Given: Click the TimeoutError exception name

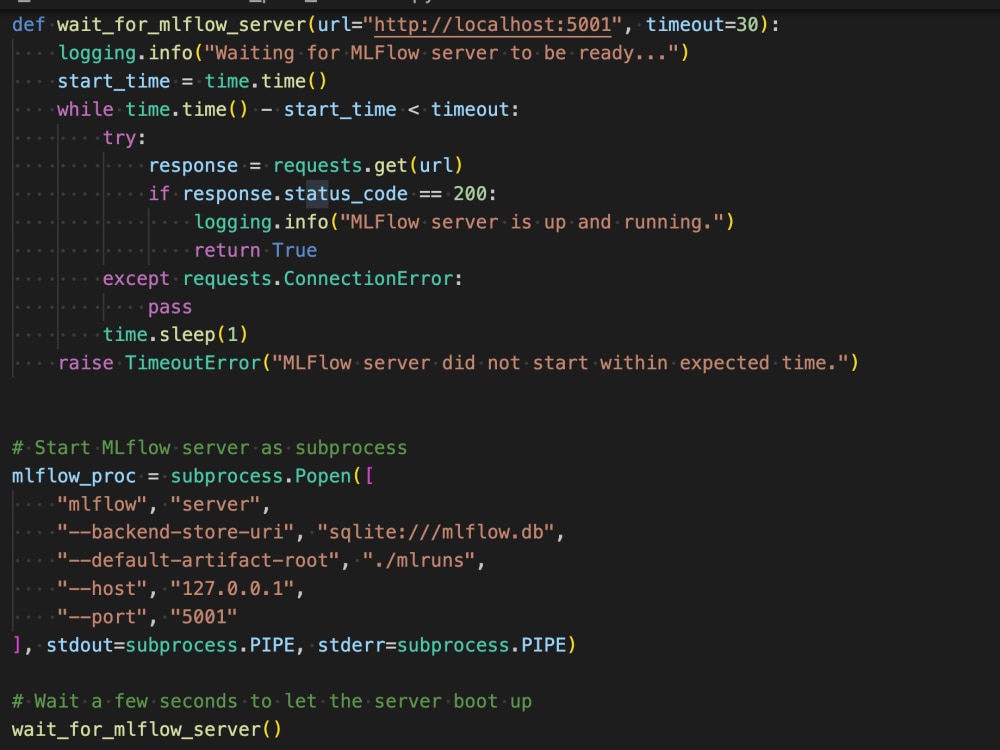Looking at the screenshot, I should pos(193,363).
